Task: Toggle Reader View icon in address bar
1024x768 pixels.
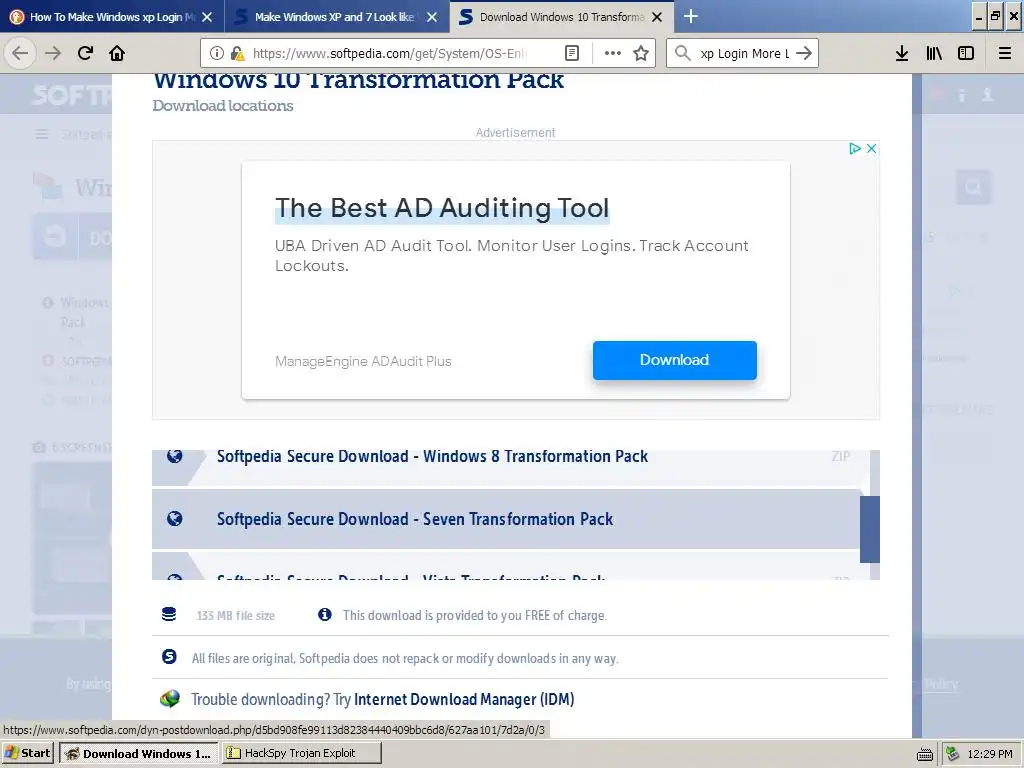Action: point(571,53)
